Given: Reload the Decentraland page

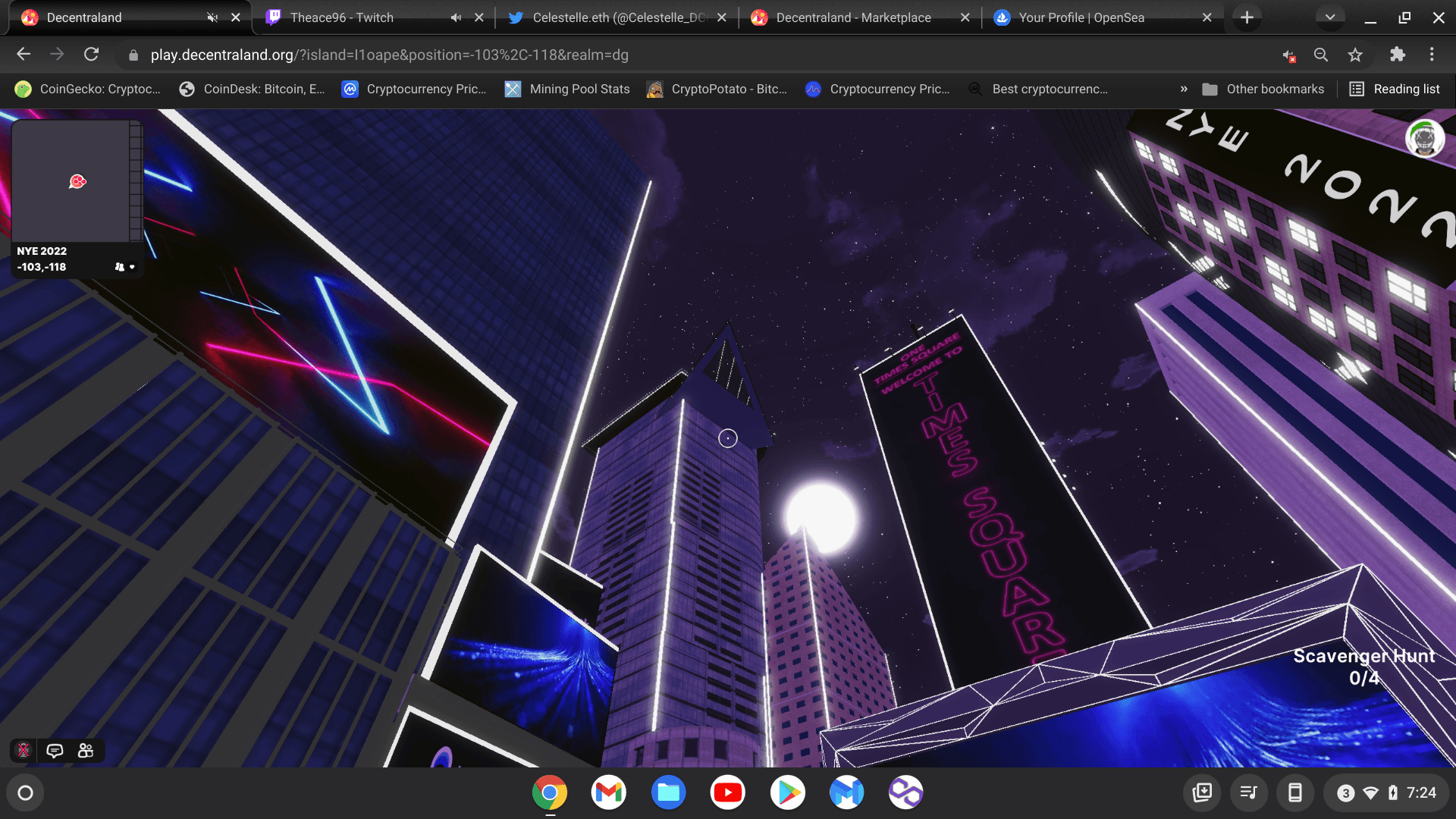Looking at the screenshot, I should [x=91, y=55].
